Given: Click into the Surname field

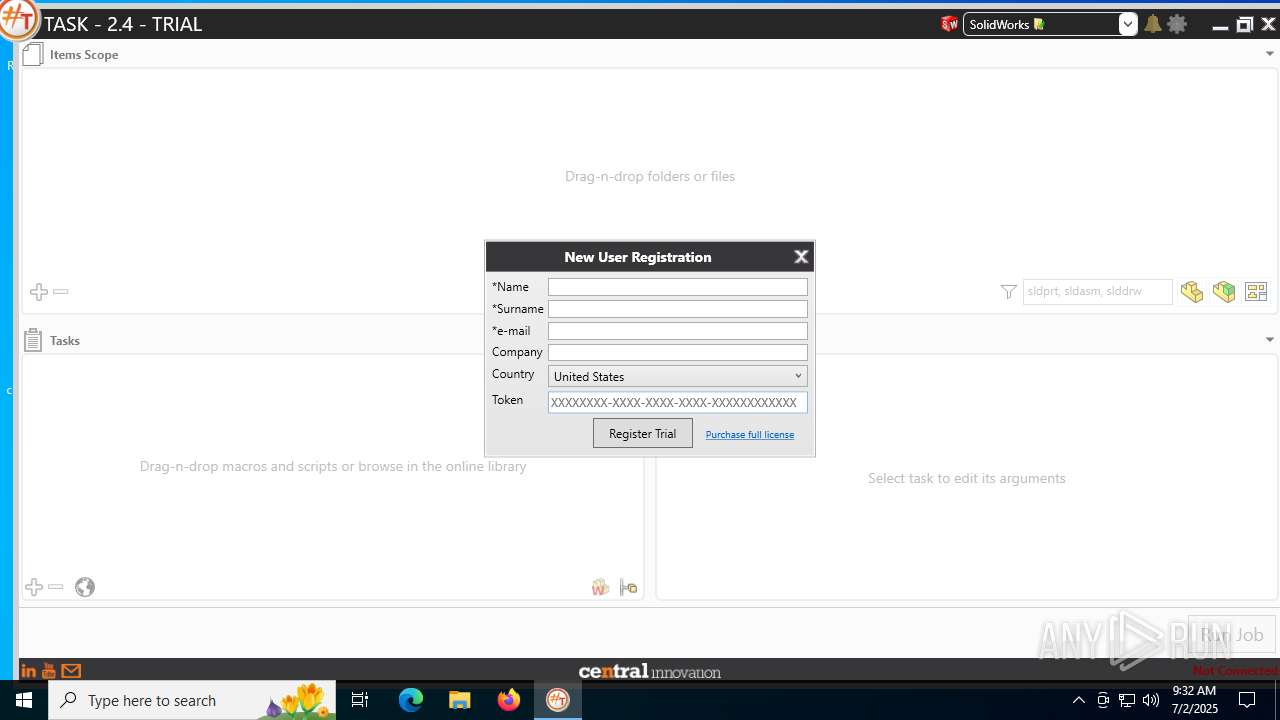Looking at the screenshot, I should coord(678,309).
